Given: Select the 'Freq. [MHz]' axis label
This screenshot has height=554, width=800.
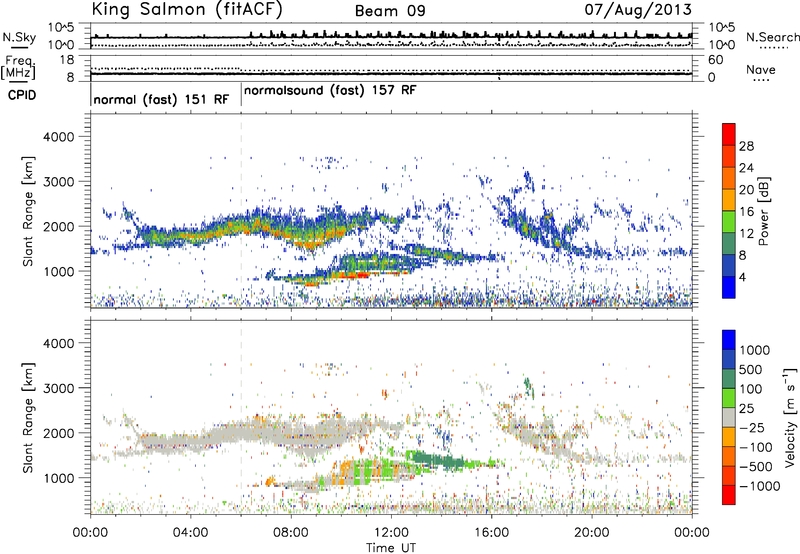Looking at the screenshot, I should (x=18, y=68).
